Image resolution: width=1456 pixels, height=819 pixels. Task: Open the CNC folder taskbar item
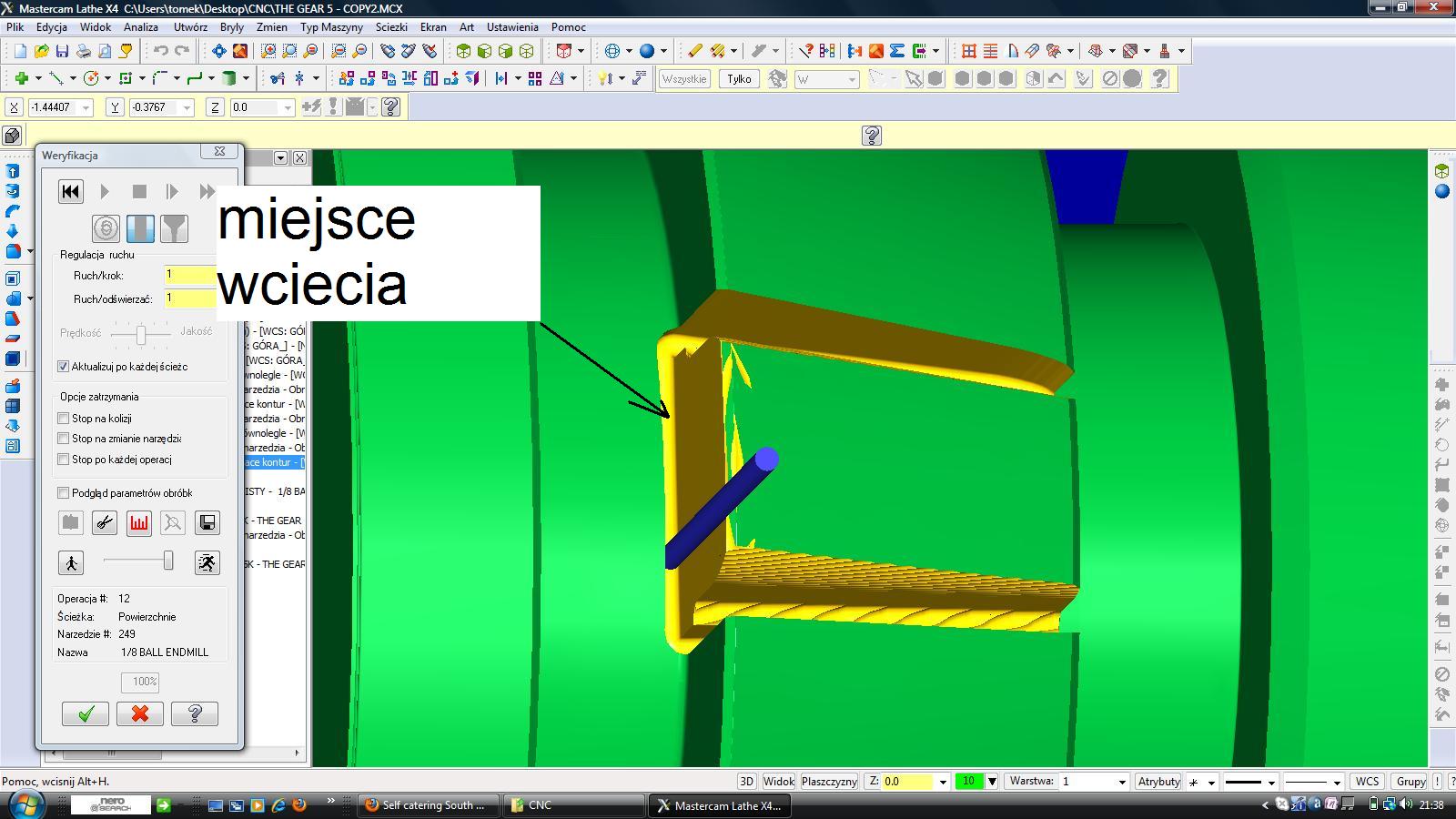pos(573,805)
